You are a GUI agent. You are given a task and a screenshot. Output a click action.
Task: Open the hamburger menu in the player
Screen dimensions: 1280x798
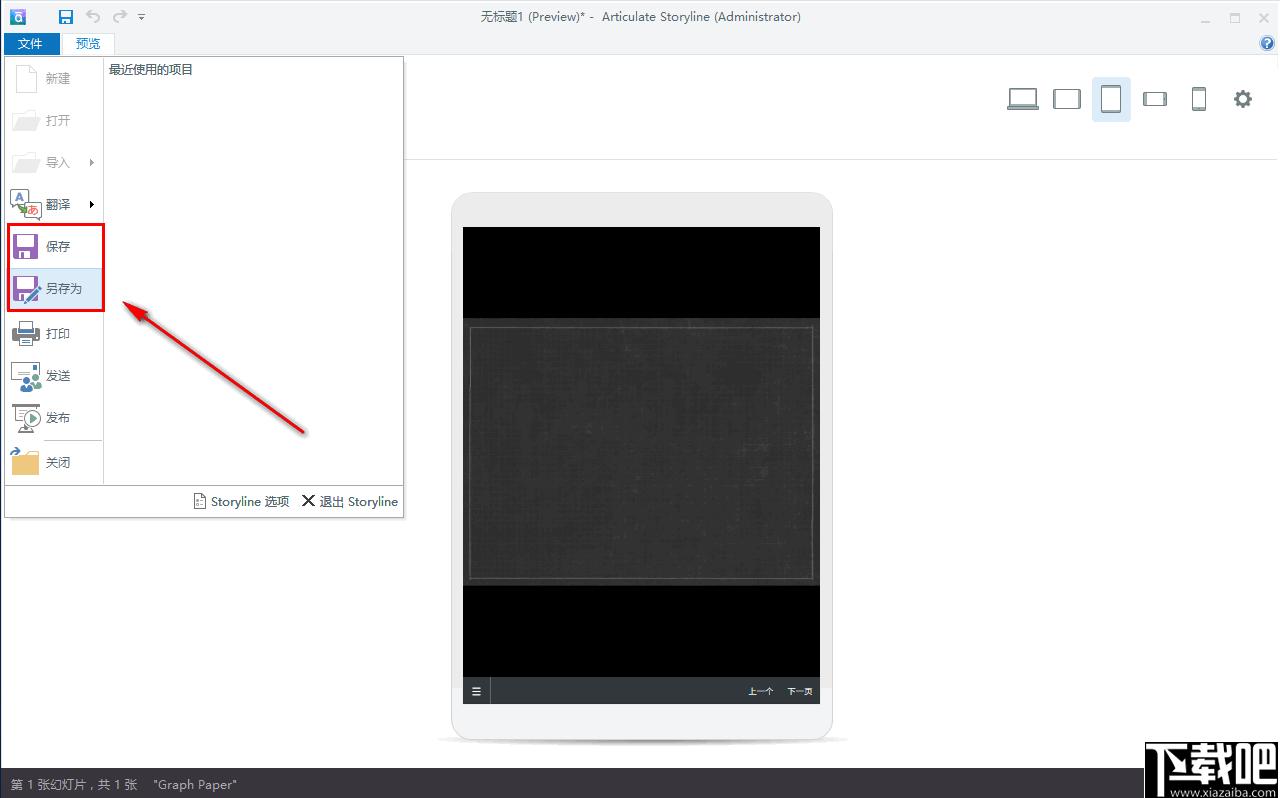coord(476,691)
